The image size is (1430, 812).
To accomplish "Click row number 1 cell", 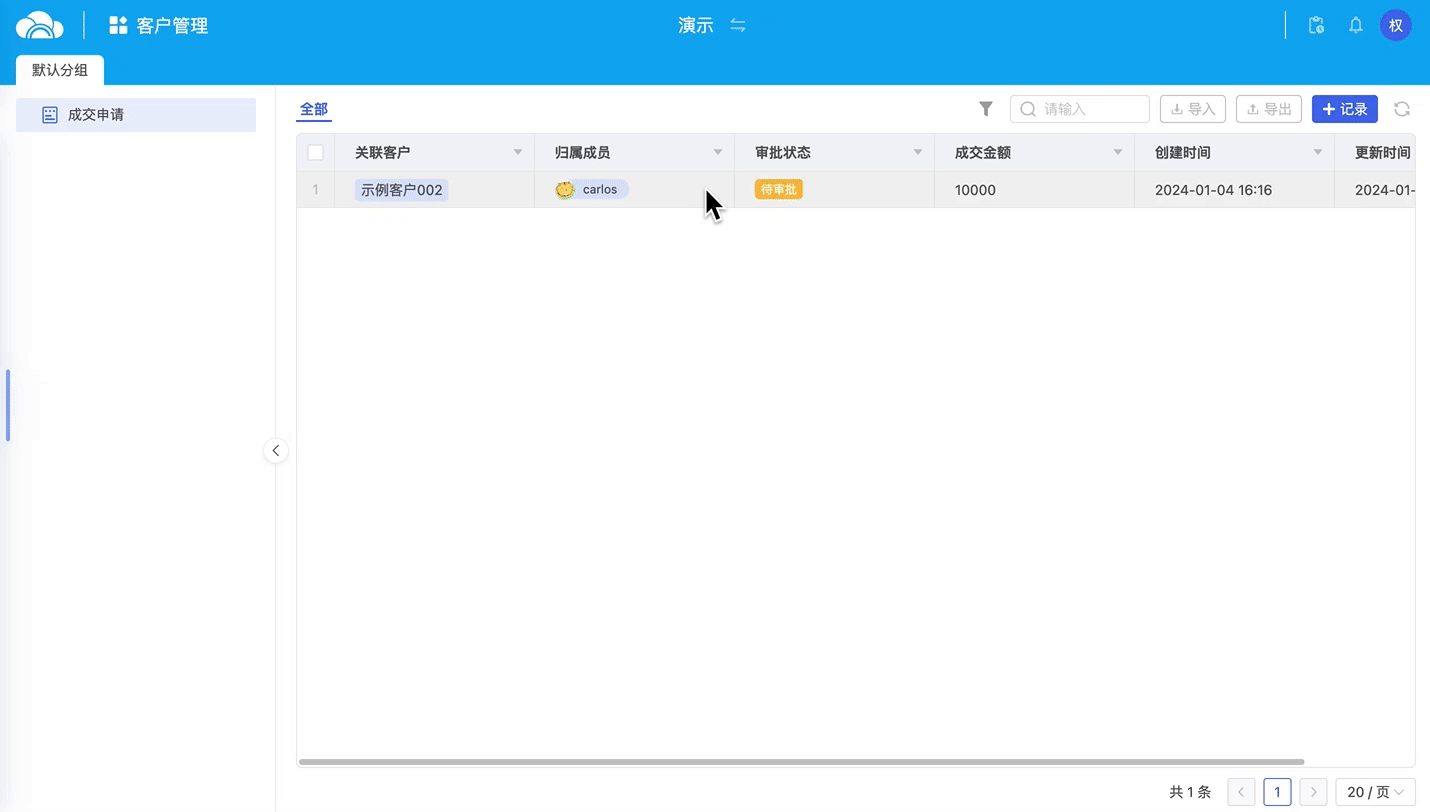I will (x=316, y=190).
